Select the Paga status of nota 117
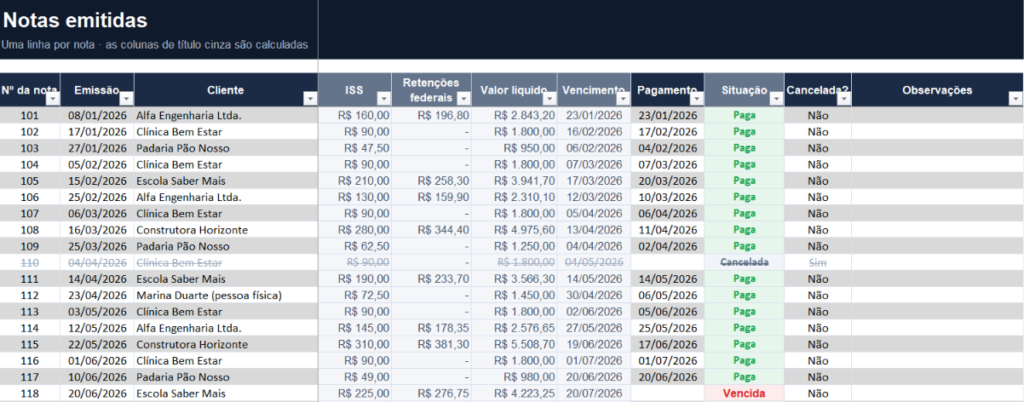 pyautogui.click(x=744, y=377)
